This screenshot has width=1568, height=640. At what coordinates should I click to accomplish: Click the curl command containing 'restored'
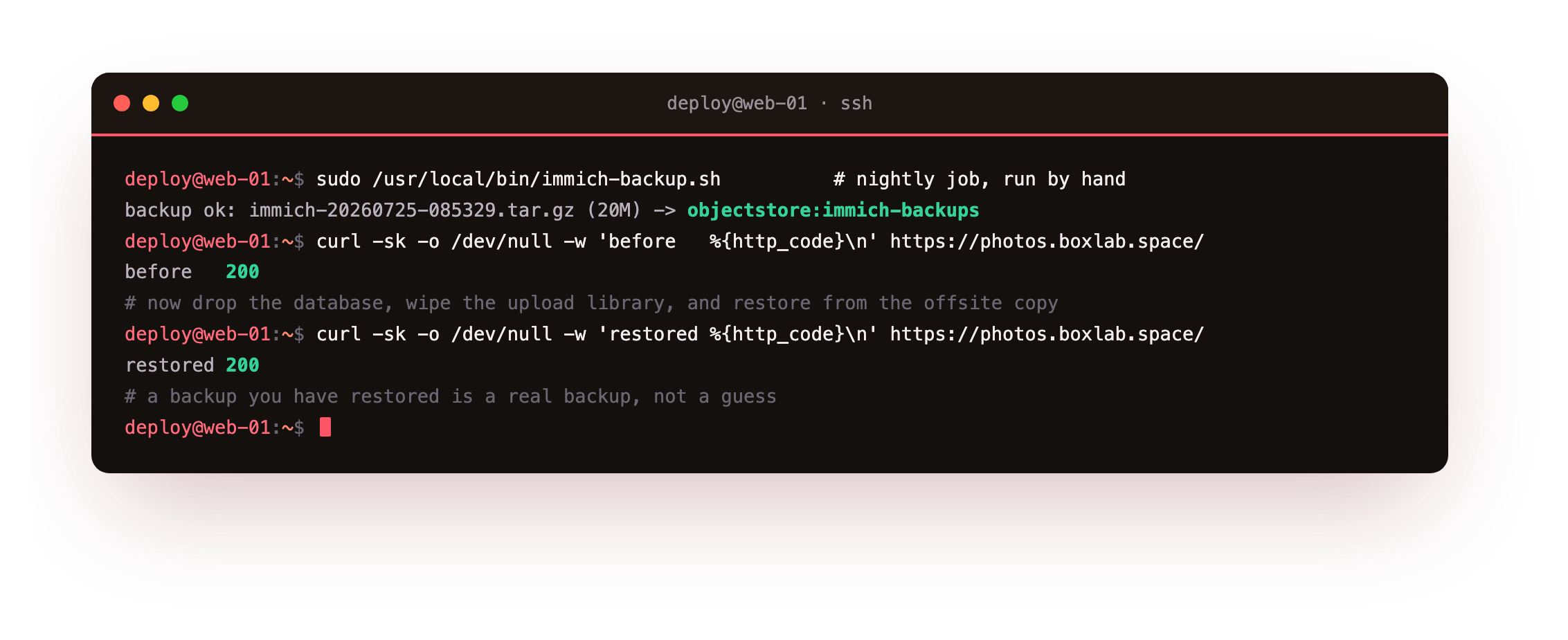tap(760, 334)
